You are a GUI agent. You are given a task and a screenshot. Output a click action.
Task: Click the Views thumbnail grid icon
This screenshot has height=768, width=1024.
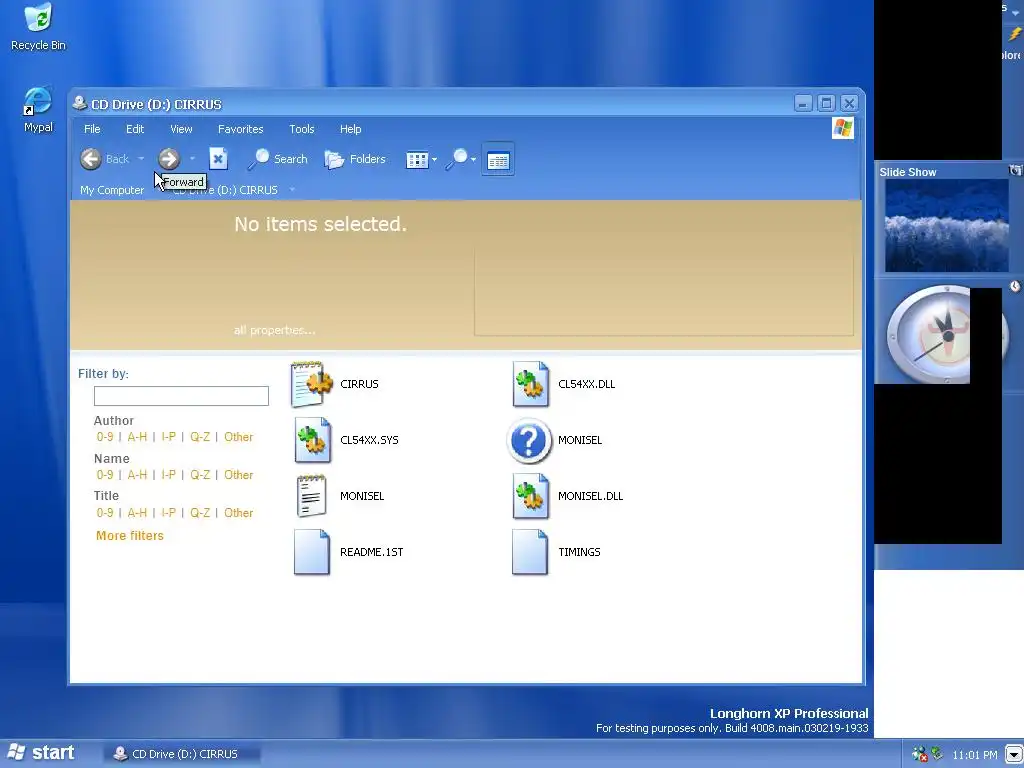pyautogui.click(x=417, y=159)
